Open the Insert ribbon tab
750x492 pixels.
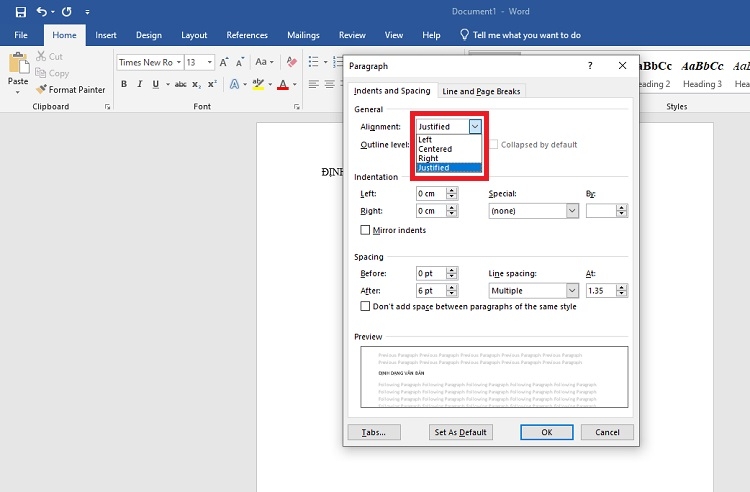point(106,35)
